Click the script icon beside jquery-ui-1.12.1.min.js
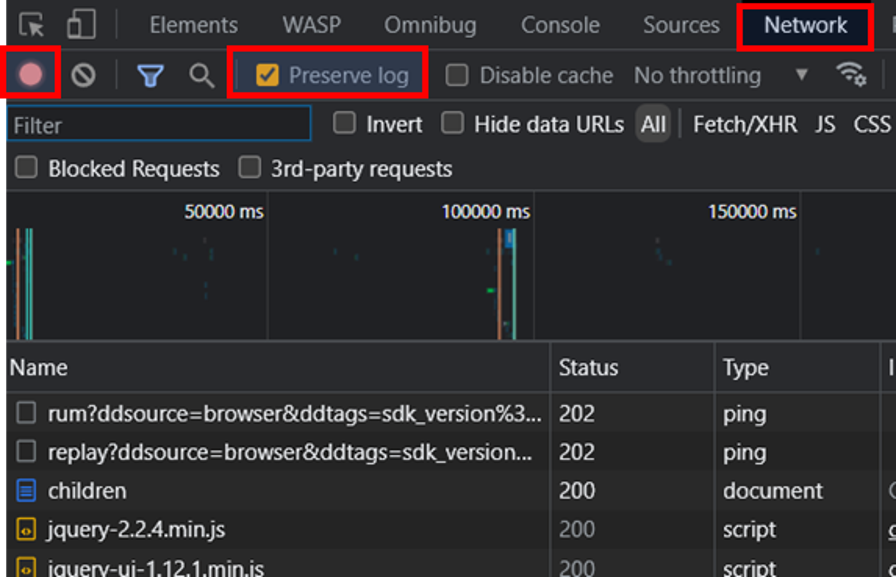Screen dimensions: 896x577 pyautogui.click(x=26, y=568)
